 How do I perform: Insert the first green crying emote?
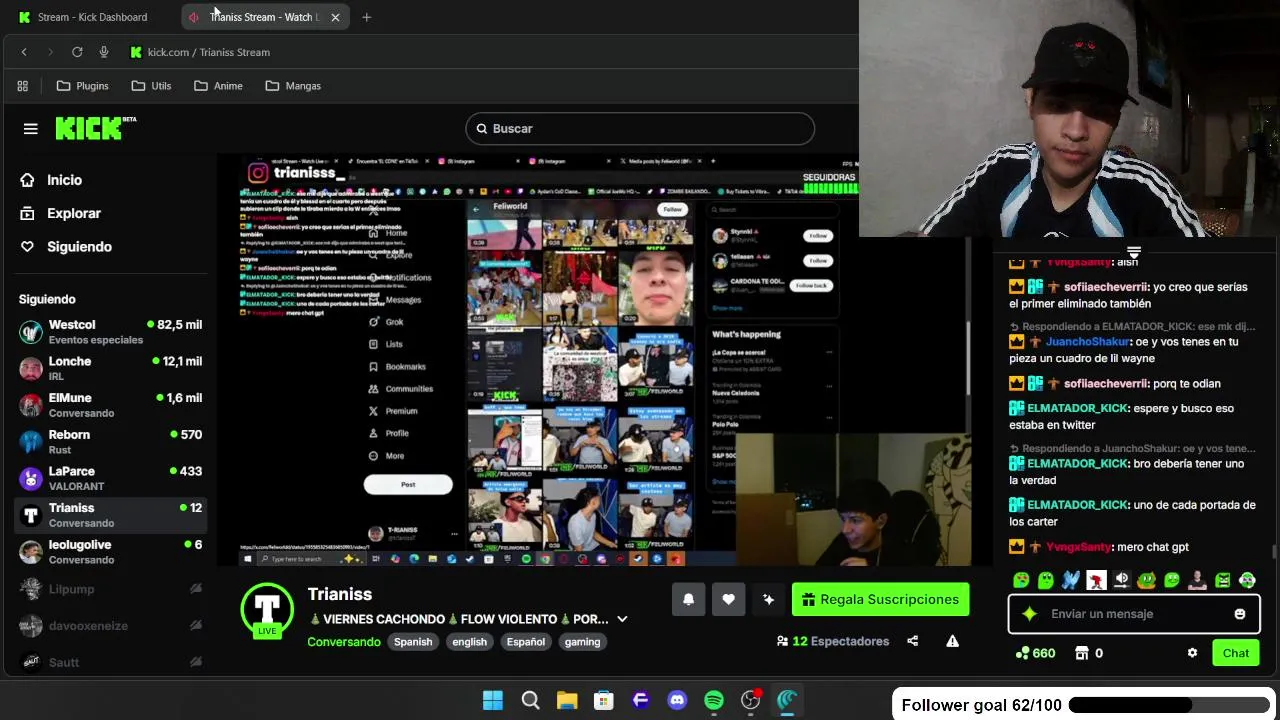1021,580
